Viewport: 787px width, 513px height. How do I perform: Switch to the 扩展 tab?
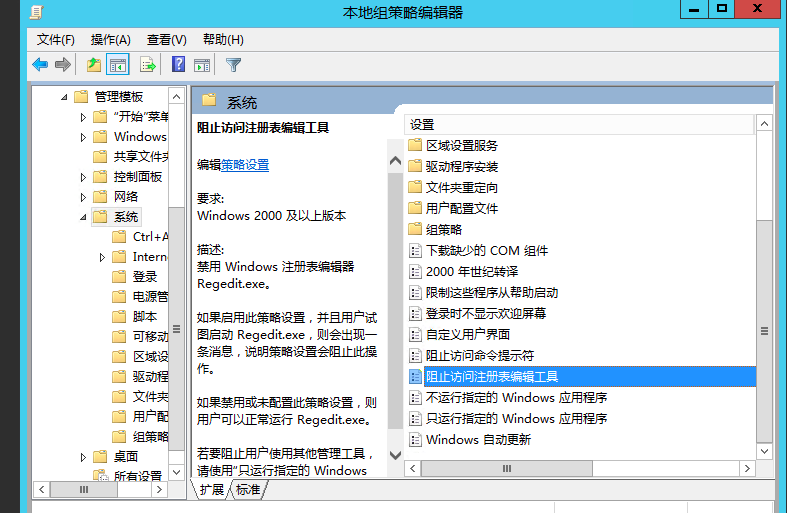(212, 489)
